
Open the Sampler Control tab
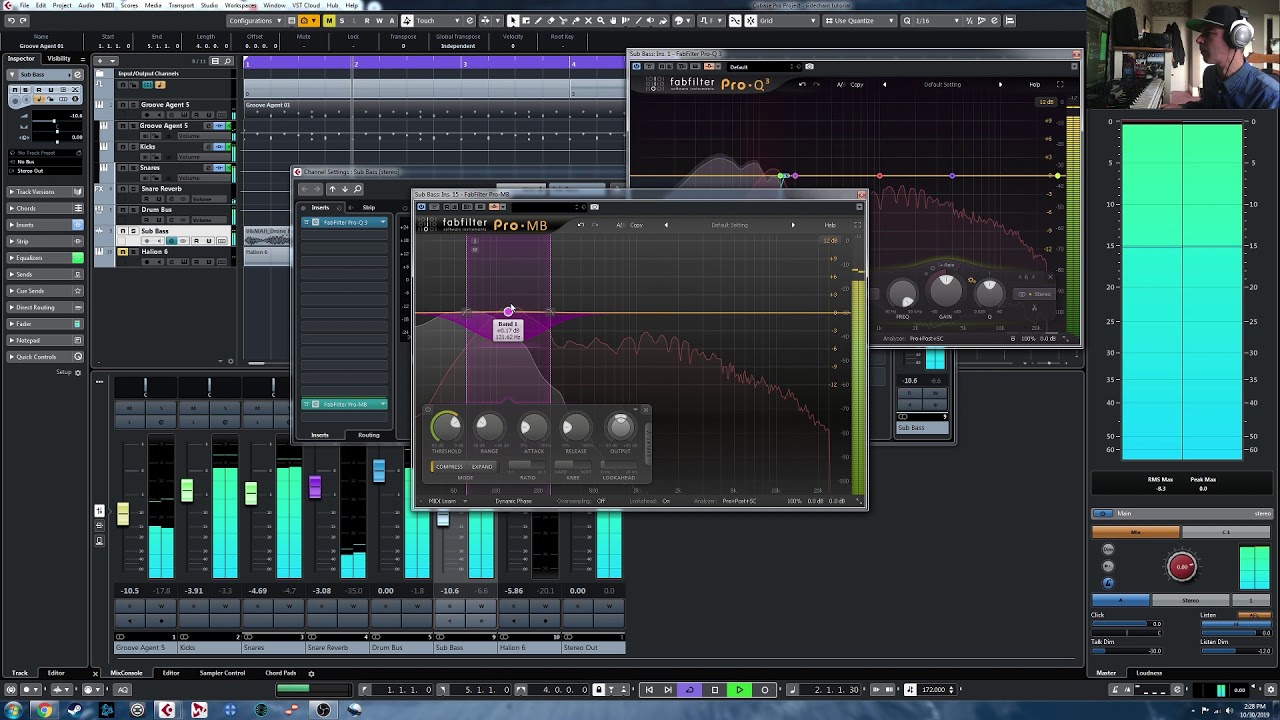220,673
